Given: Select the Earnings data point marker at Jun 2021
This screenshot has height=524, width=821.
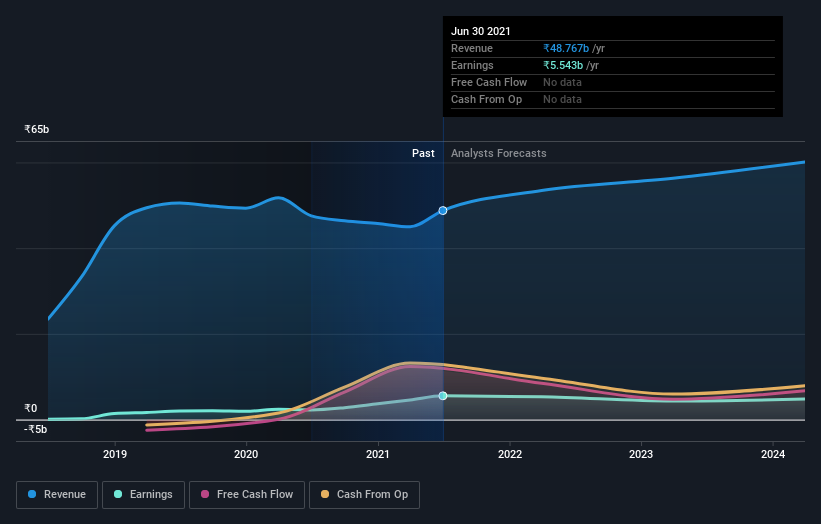Looking at the screenshot, I should coord(443,396).
